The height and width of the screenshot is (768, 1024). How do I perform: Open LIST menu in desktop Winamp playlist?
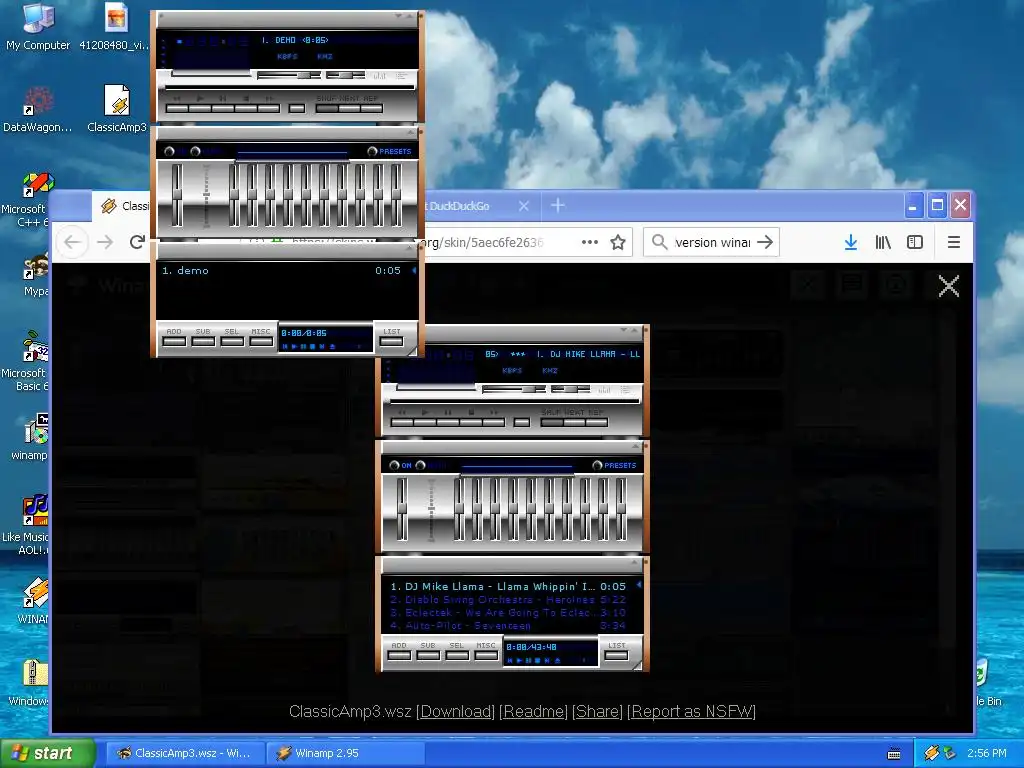click(391, 341)
